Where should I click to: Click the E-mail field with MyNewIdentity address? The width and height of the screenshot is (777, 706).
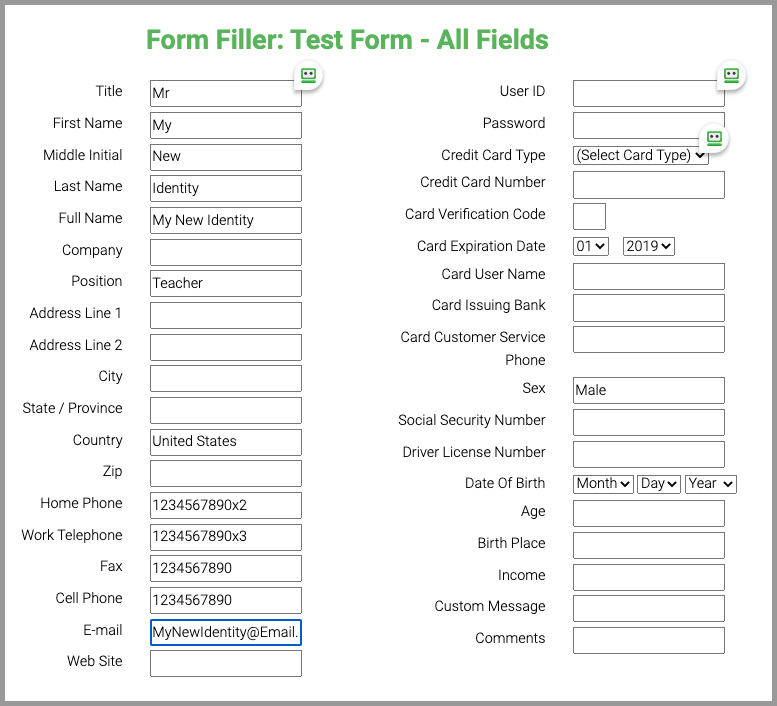point(225,632)
